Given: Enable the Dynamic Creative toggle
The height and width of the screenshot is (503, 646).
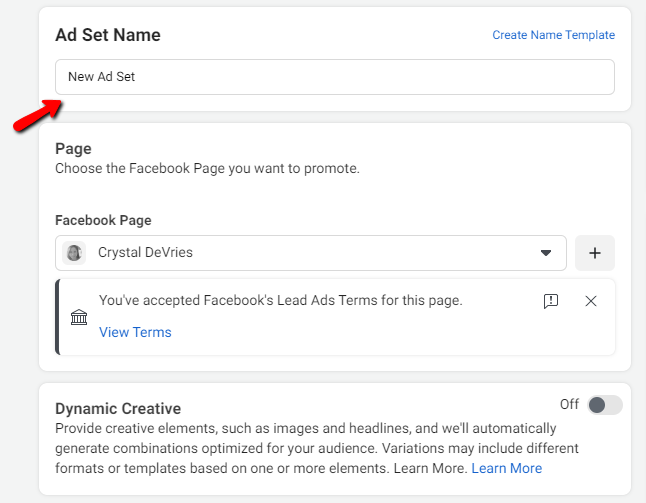Looking at the screenshot, I should 604,404.
